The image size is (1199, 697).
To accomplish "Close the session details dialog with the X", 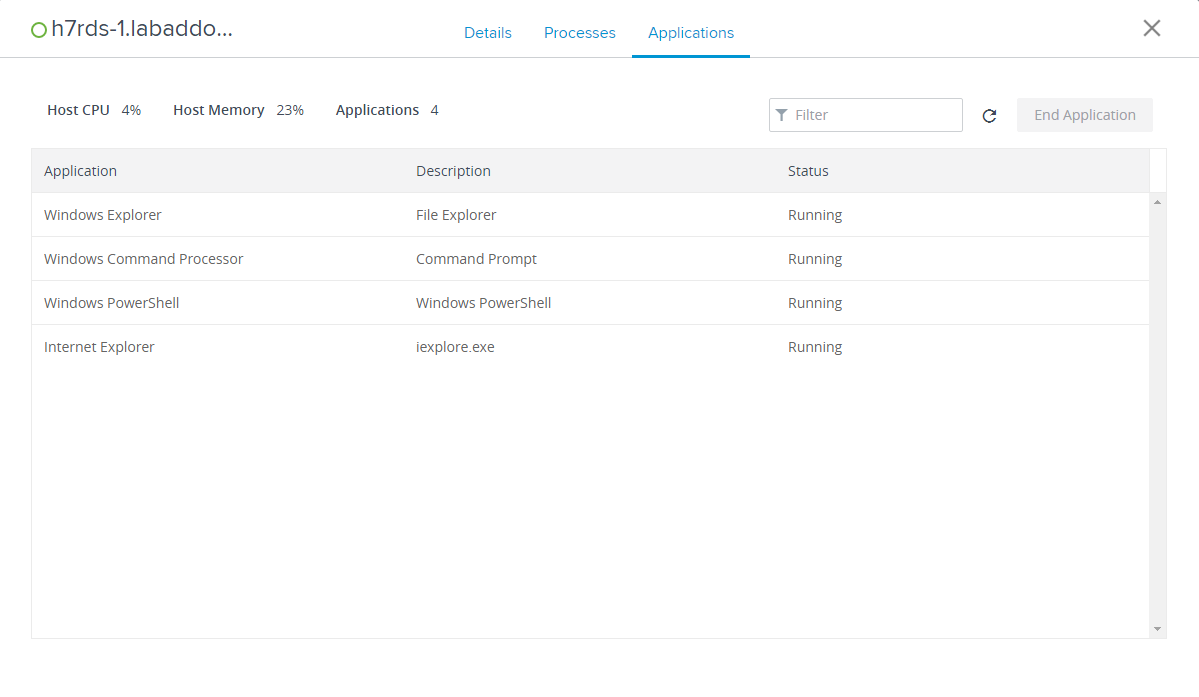I will 1152,28.
